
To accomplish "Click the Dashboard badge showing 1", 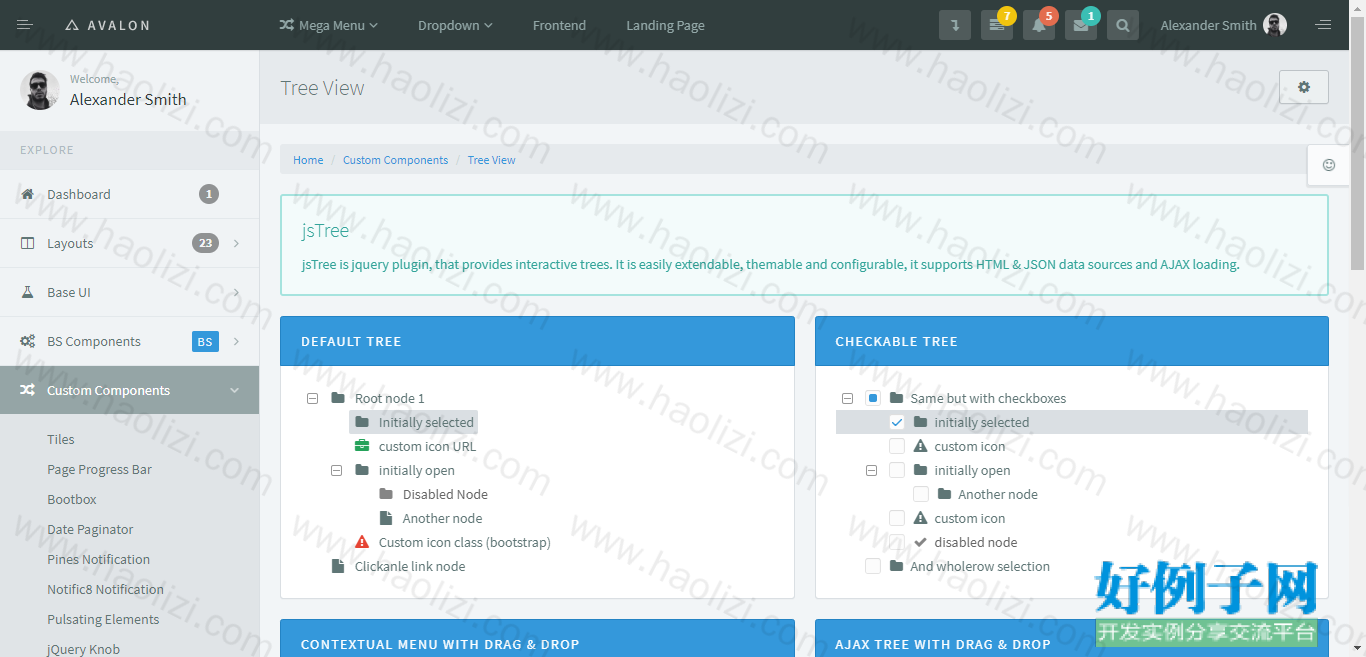I will pyautogui.click(x=208, y=194).
